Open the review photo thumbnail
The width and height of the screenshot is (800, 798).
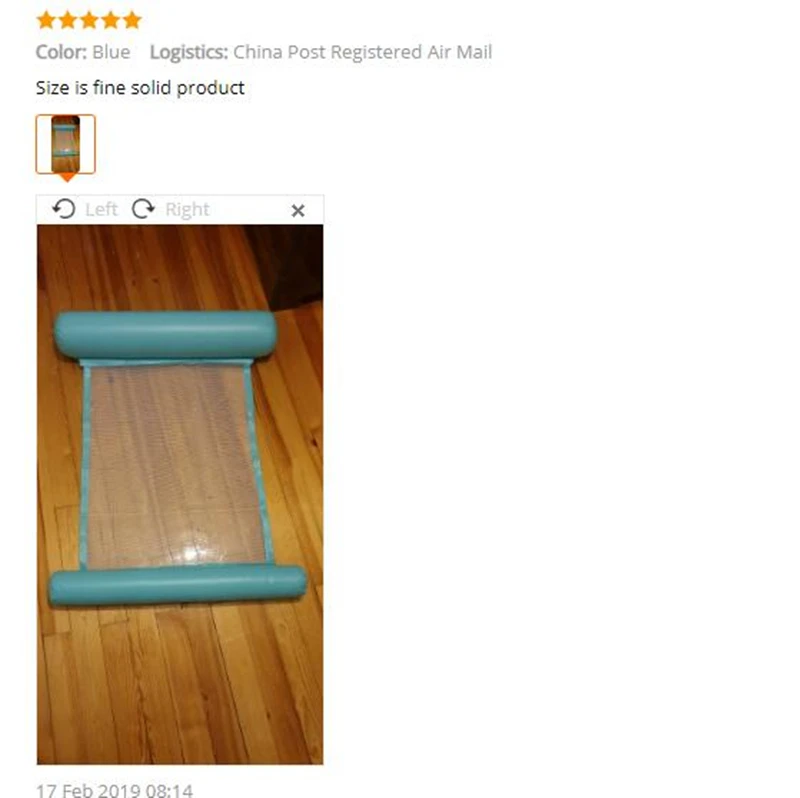pyautogui.click(x=65, y=144)
